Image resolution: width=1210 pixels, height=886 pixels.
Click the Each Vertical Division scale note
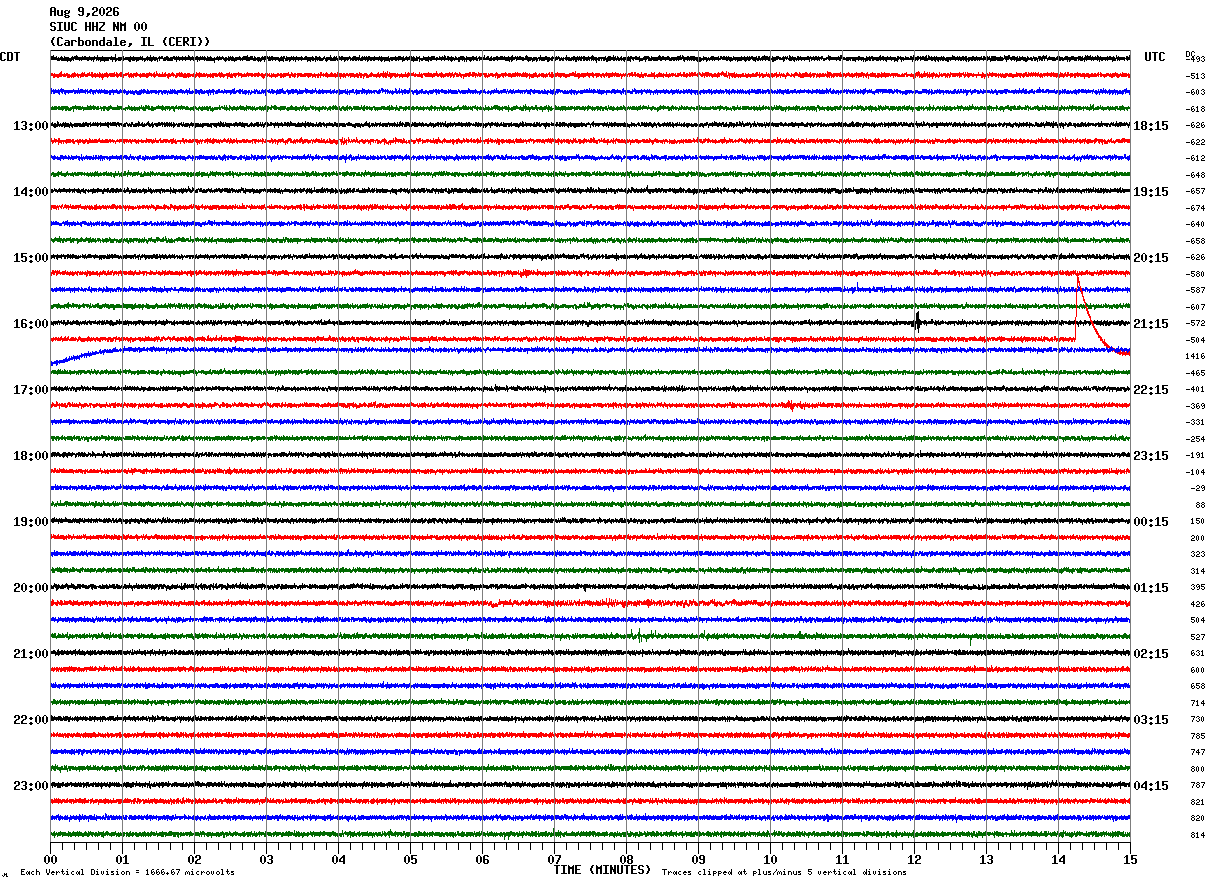pyautogui.click(x=127, y=872)
